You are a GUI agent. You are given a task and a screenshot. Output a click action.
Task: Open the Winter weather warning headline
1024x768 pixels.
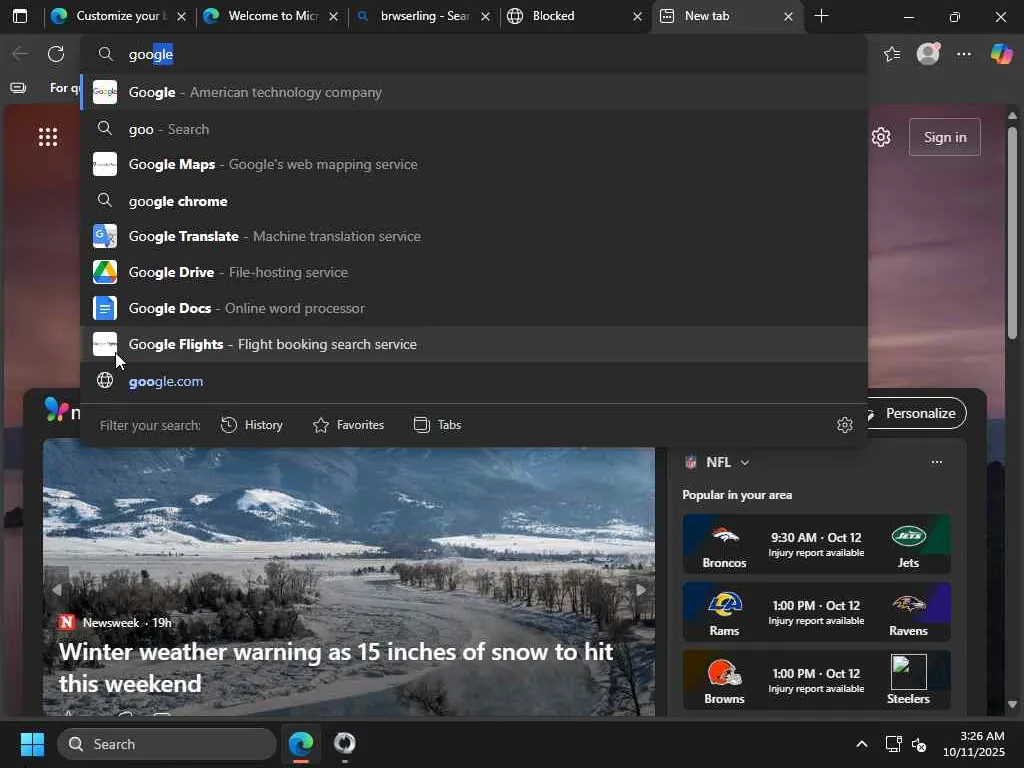click(336, 667)
